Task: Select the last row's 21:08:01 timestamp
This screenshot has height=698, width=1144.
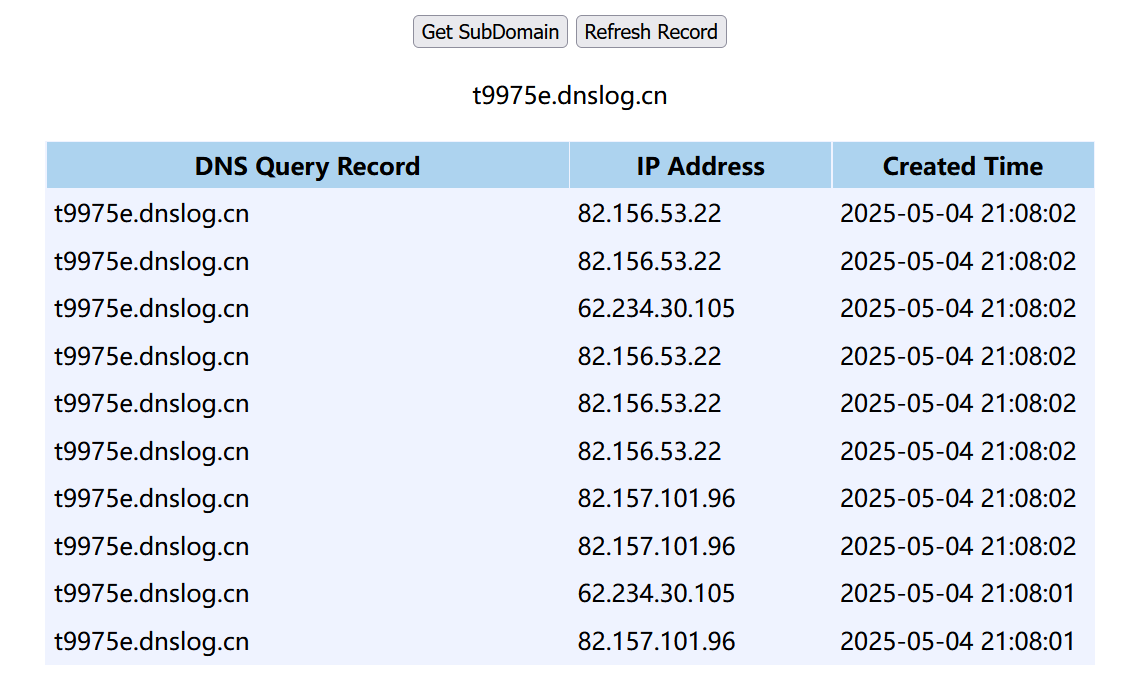Action: pos(957,641)
